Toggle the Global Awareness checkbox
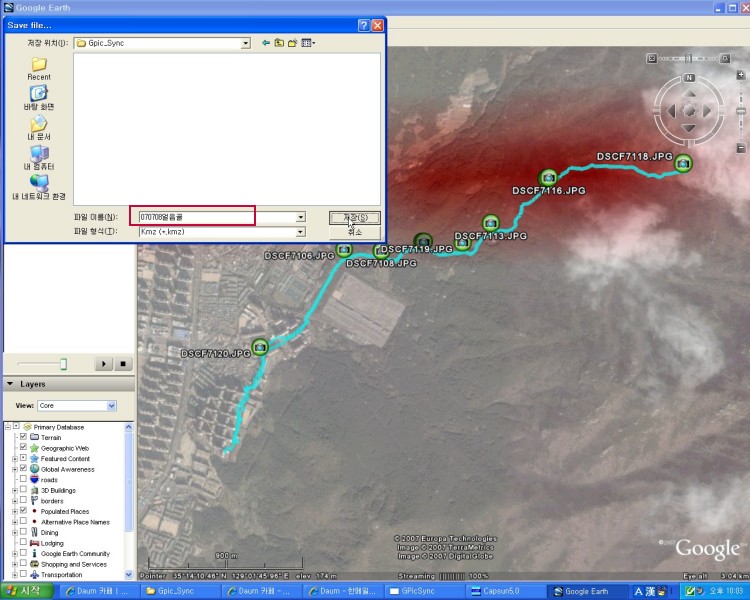This screenshot has width=750, height=600. coord(23,468)
